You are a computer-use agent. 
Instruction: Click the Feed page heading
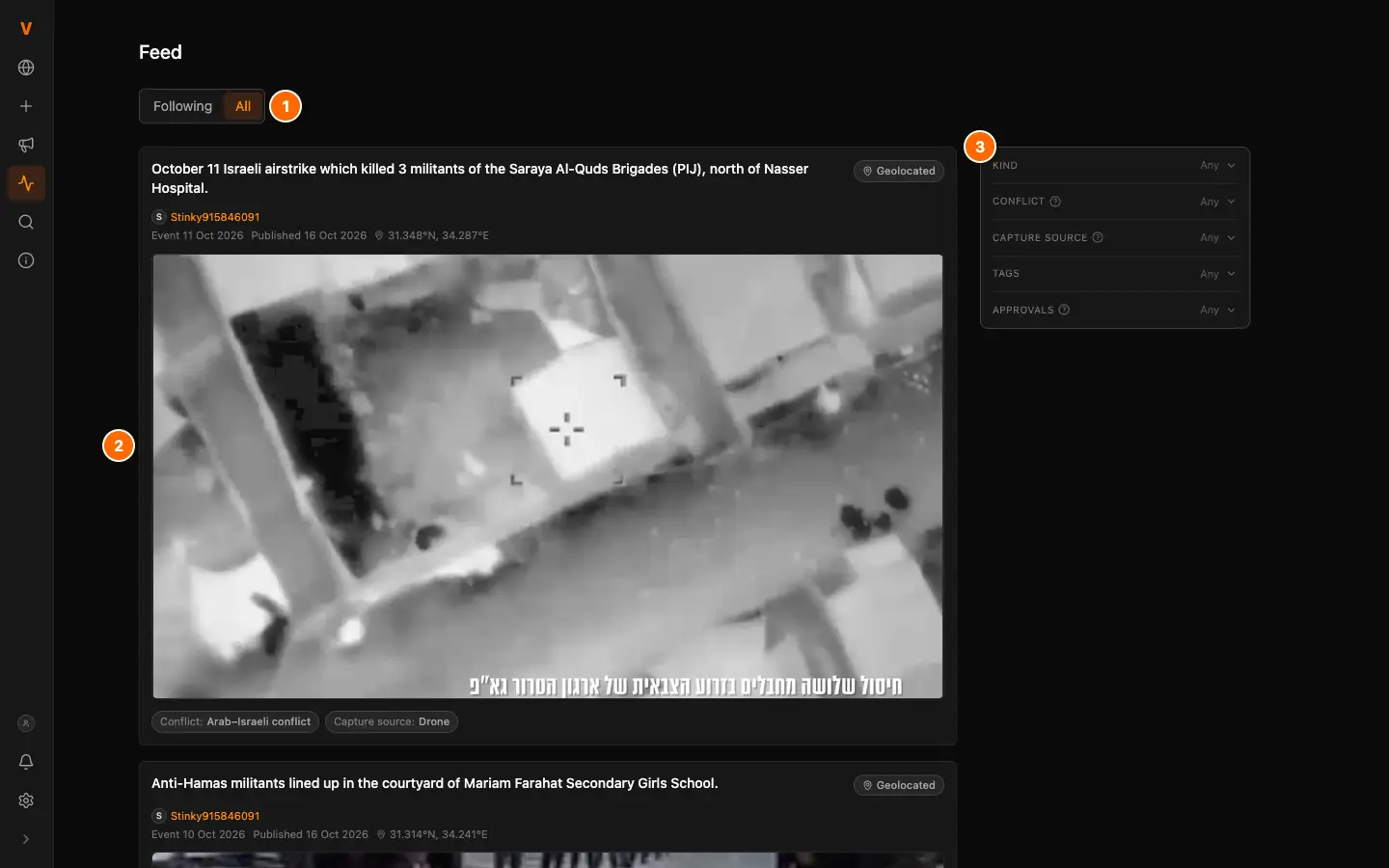(x=160, y=52)
